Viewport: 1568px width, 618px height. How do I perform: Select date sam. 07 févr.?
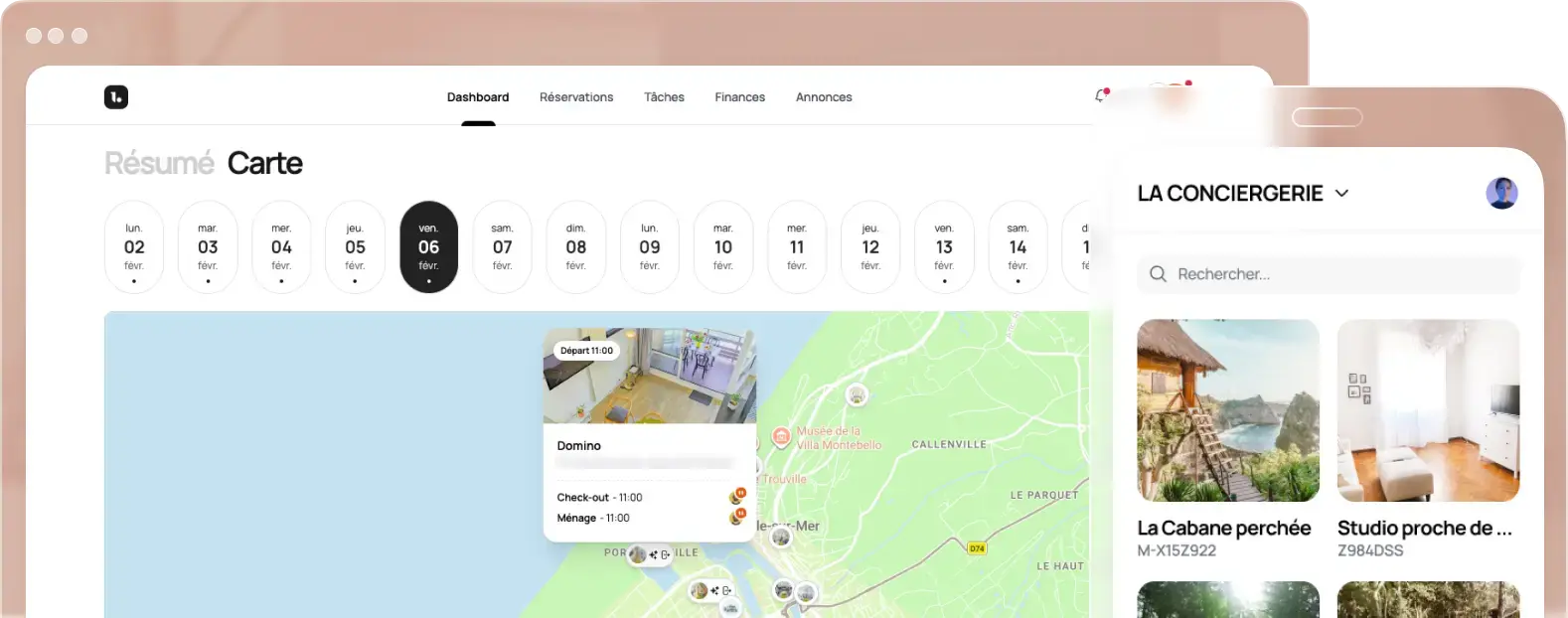(502, 247)
